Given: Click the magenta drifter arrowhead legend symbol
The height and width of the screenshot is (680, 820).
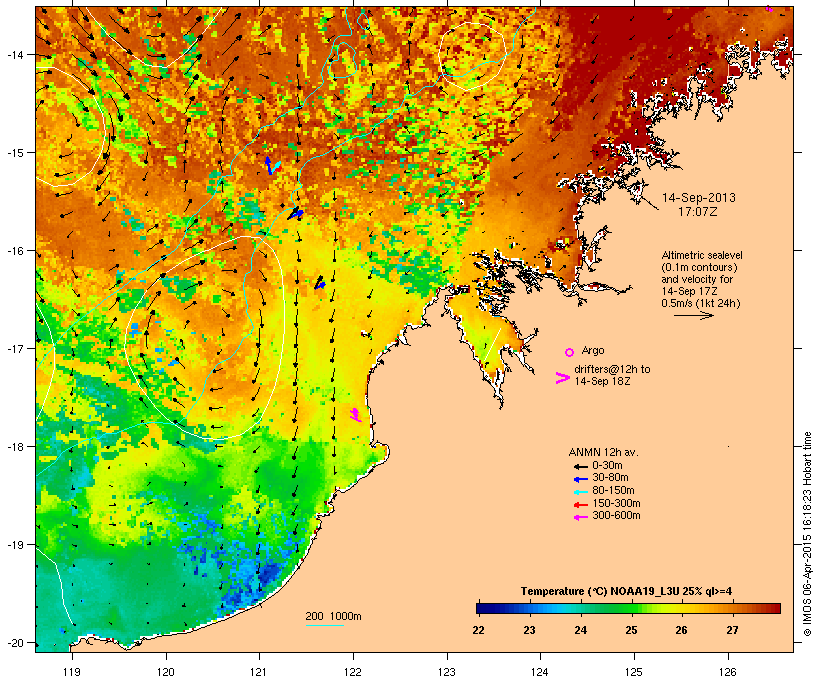Looking at the screenshot, I should click(x=562, y=378).
